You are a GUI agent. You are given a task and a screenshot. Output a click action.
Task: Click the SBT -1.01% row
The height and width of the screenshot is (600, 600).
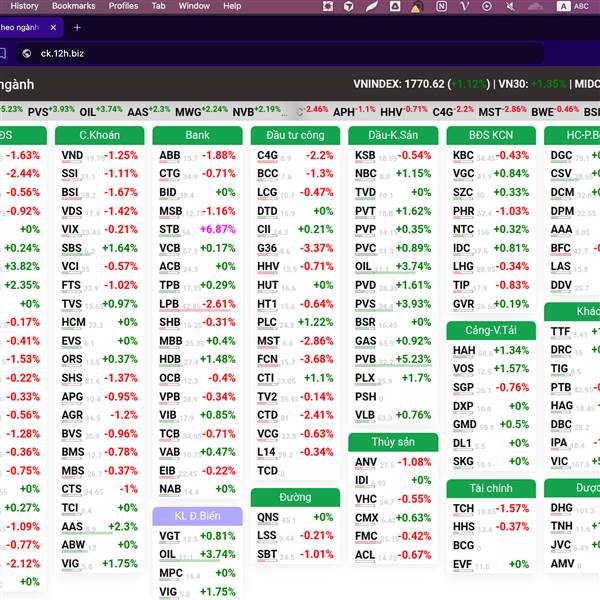click(295, 554)
